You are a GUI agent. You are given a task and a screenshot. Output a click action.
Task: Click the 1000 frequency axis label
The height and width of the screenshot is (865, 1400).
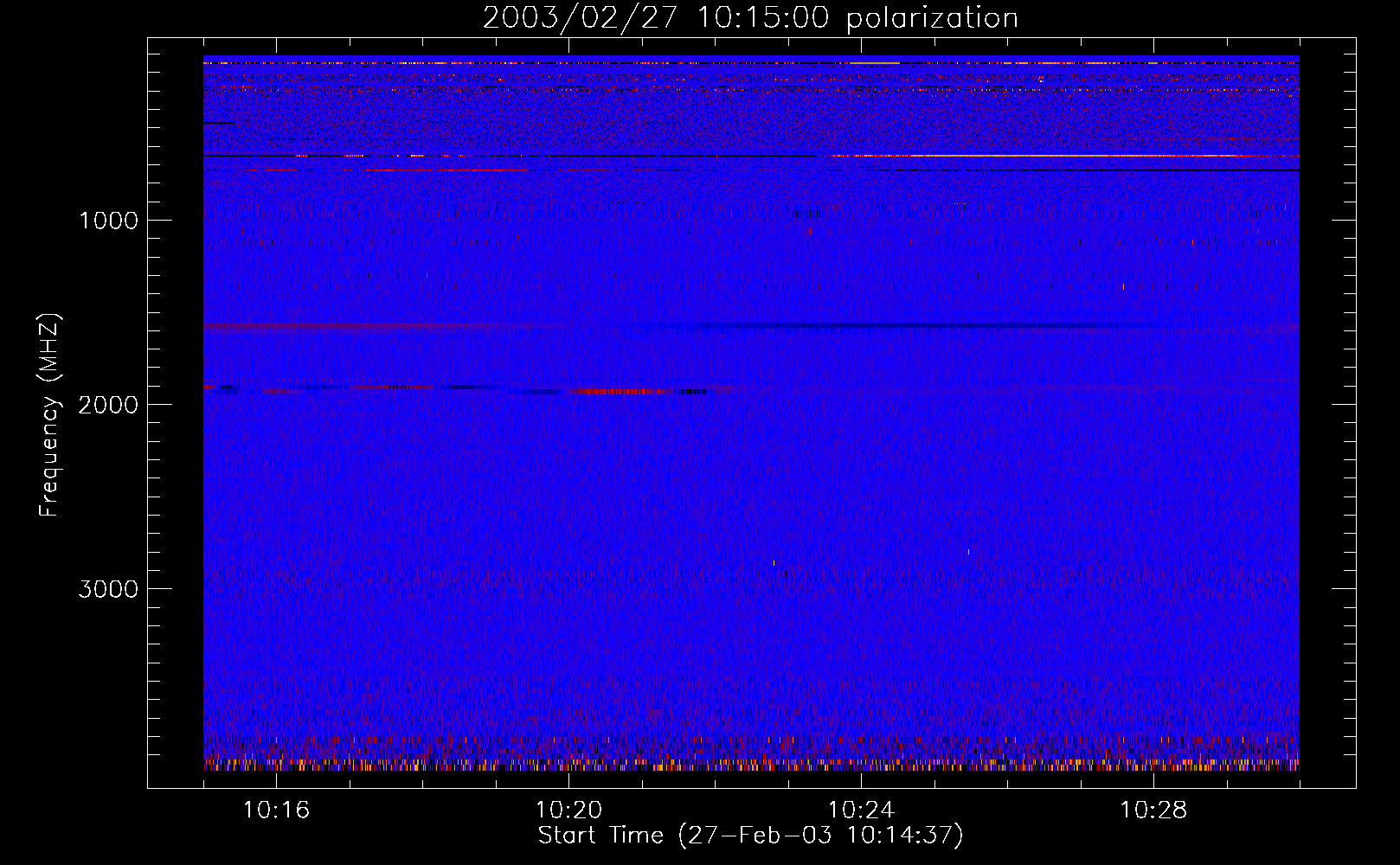coord(108,221)
